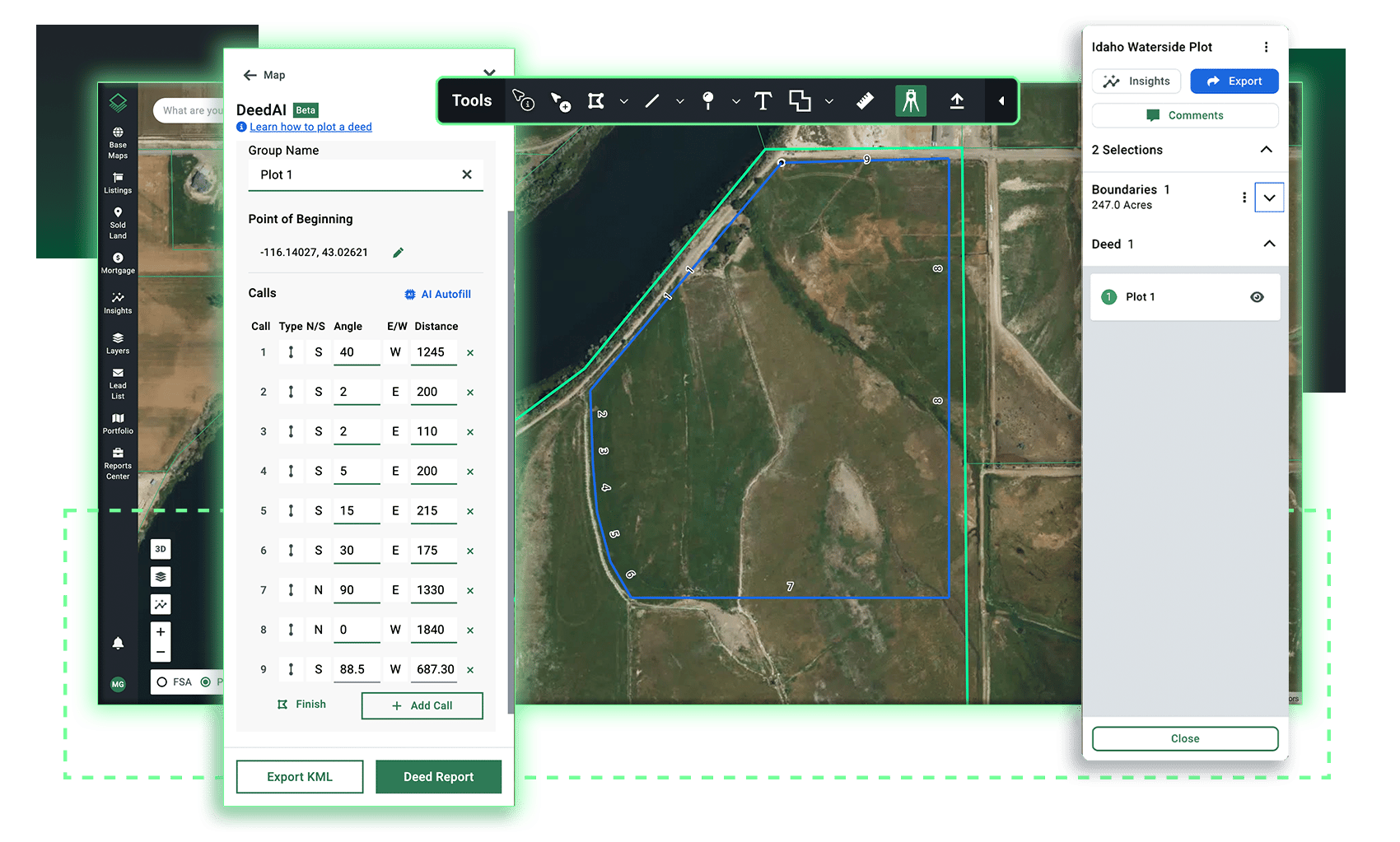
Task: Open Idaho Waterside Plot options menu
Action: coord(1266,47)
